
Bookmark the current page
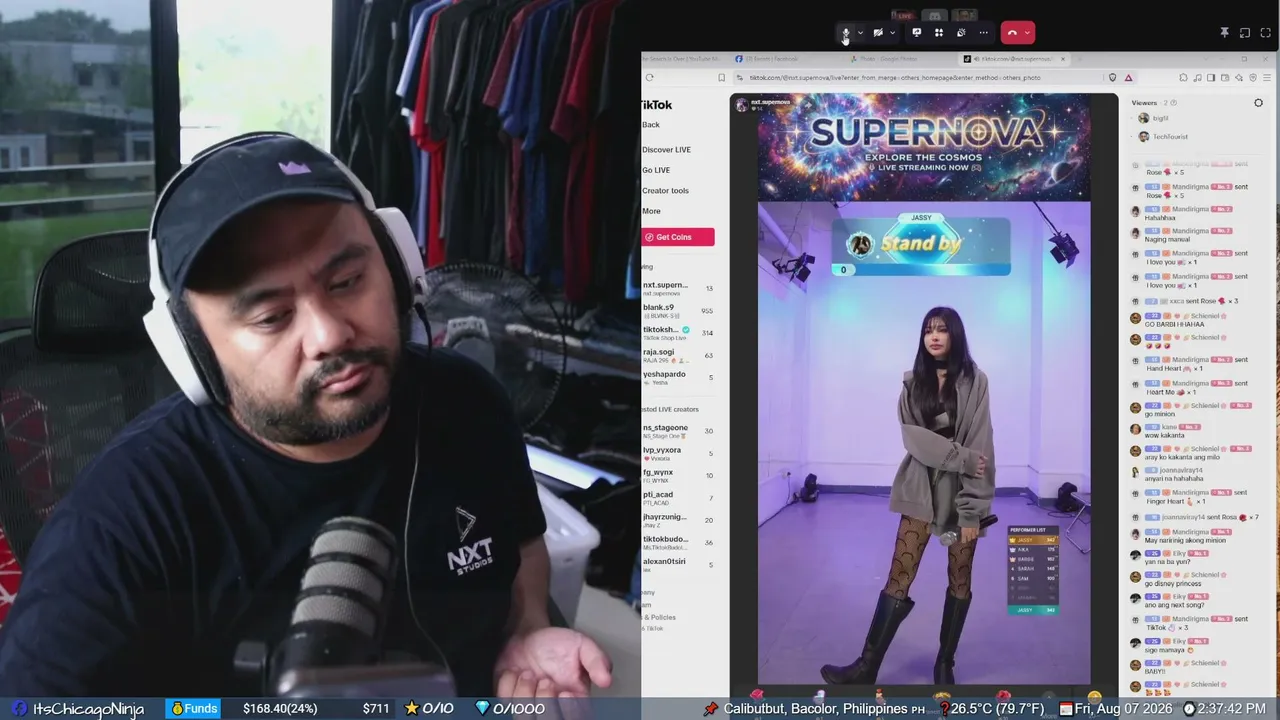722,77
